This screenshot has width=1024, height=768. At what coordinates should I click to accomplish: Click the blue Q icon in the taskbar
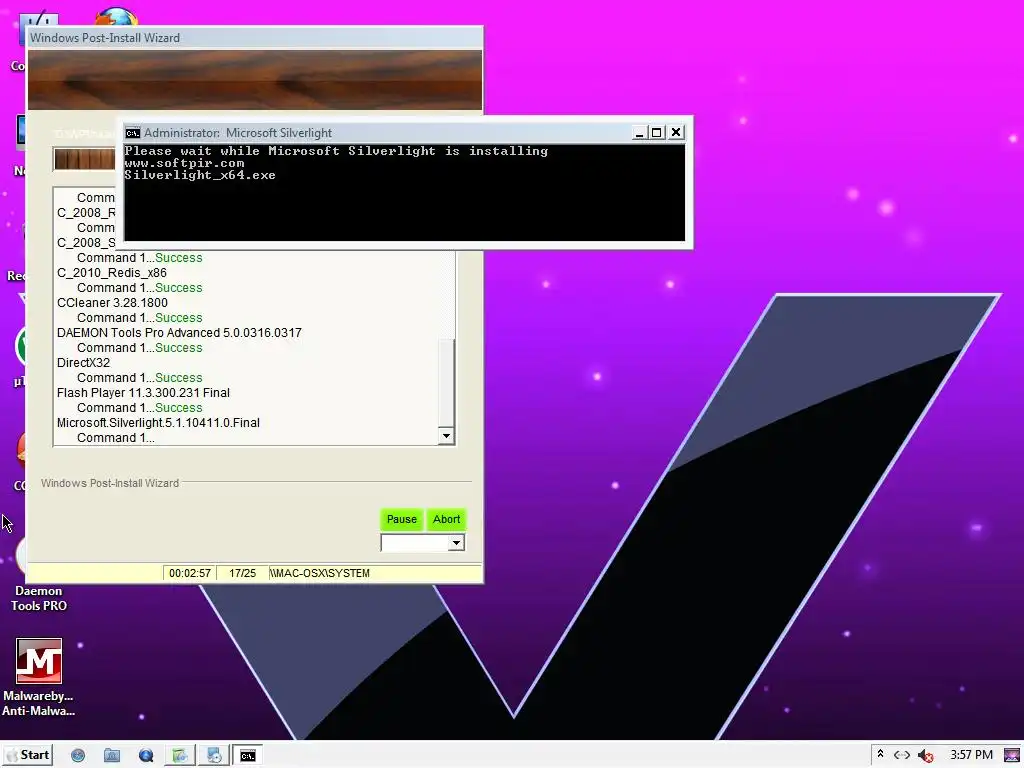click(x=146, y=756)
